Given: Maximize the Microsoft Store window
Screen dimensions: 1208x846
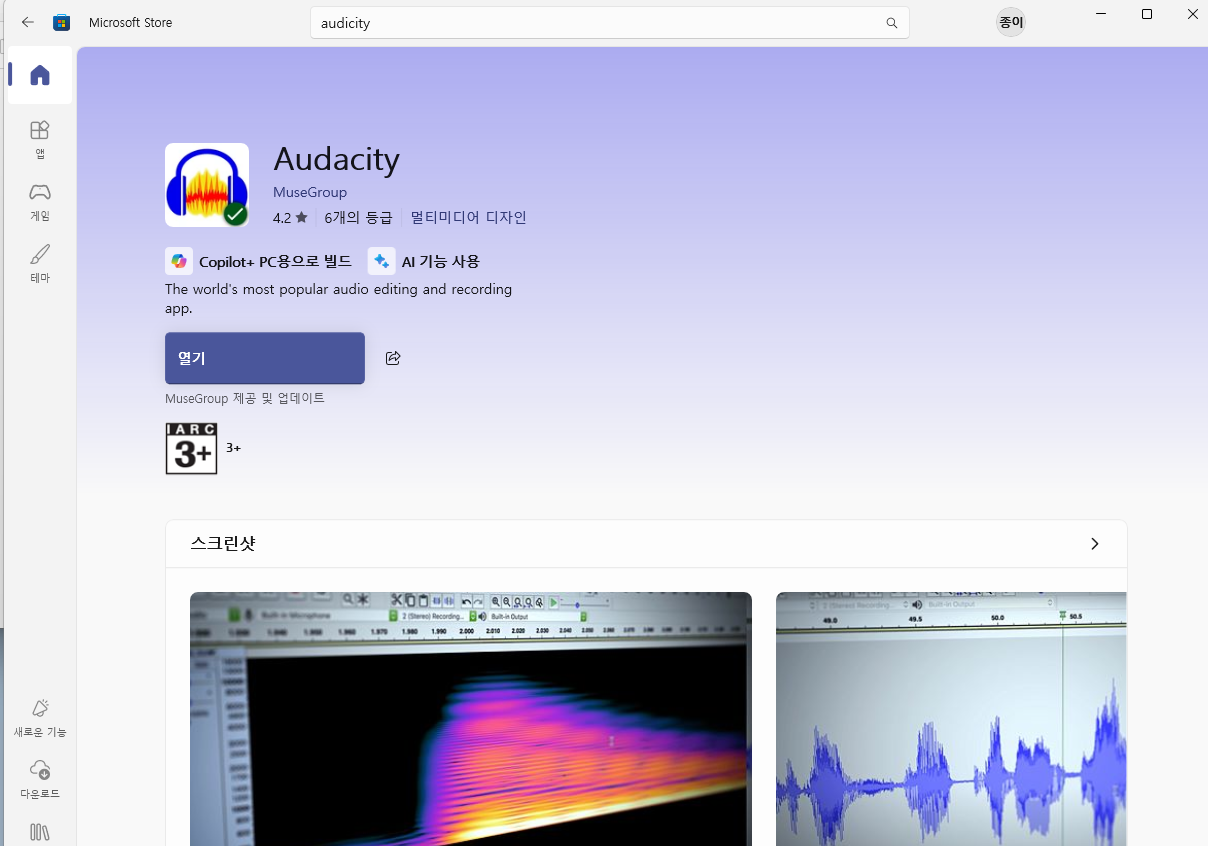Looking at the screenshot, I should [1147, 14].
